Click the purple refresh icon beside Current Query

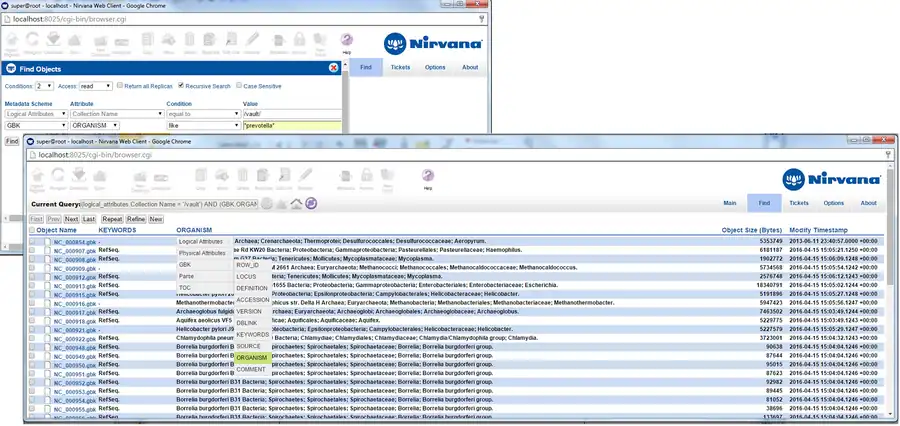click(311, 203)
